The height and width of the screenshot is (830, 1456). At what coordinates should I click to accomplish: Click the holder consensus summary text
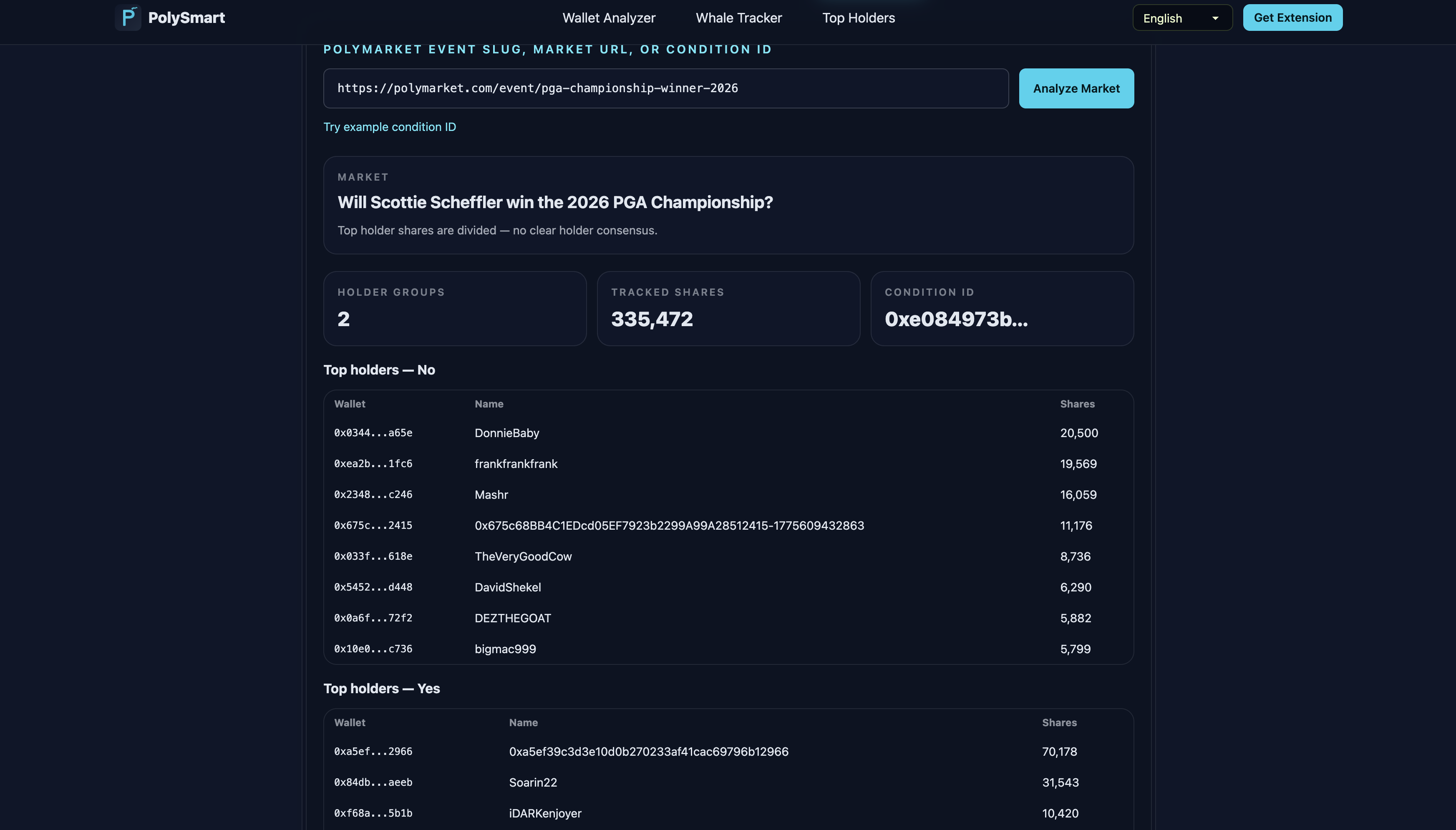pyautogui.click(x=497, y=230)
